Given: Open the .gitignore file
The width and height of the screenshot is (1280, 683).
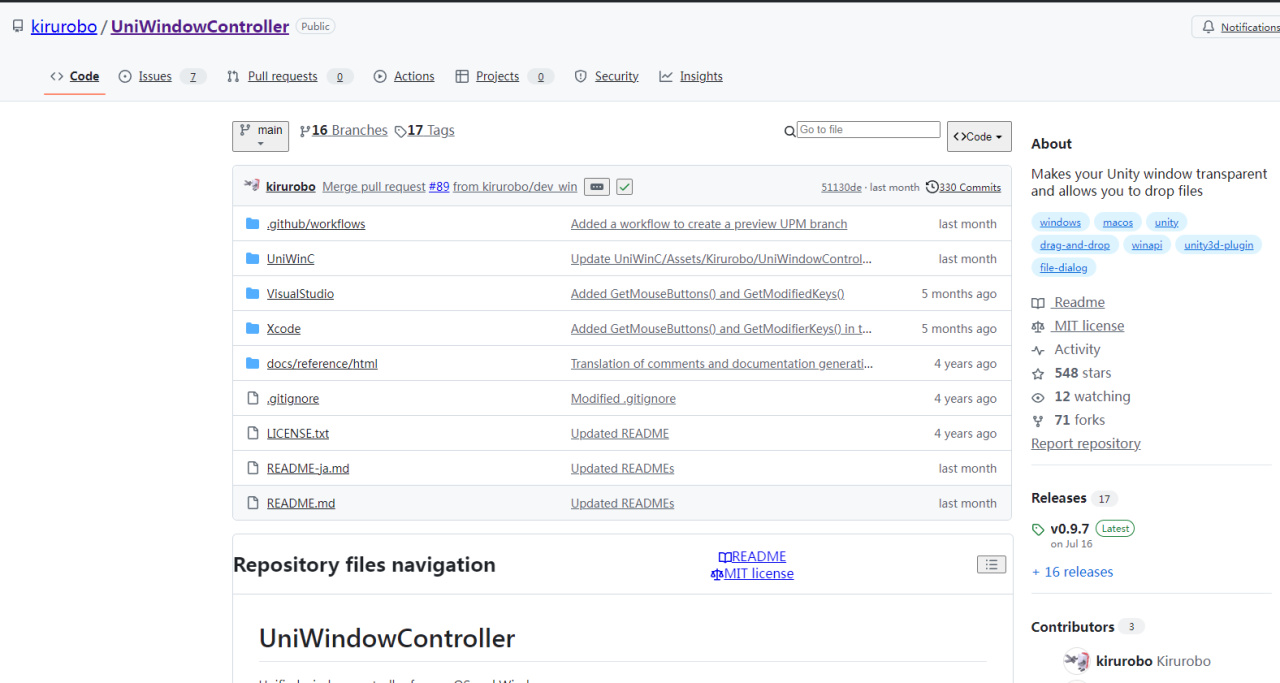Looking at the screenshot, I should tap(293, 399).
